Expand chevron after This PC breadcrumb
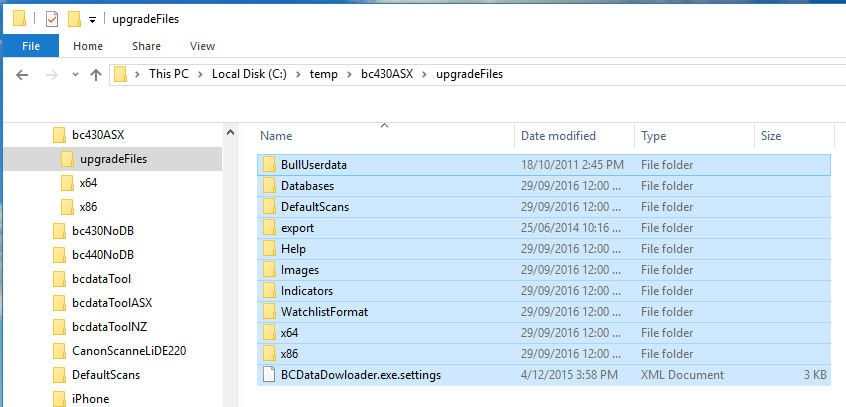This screenshot has height=407, width=846. 201,74
